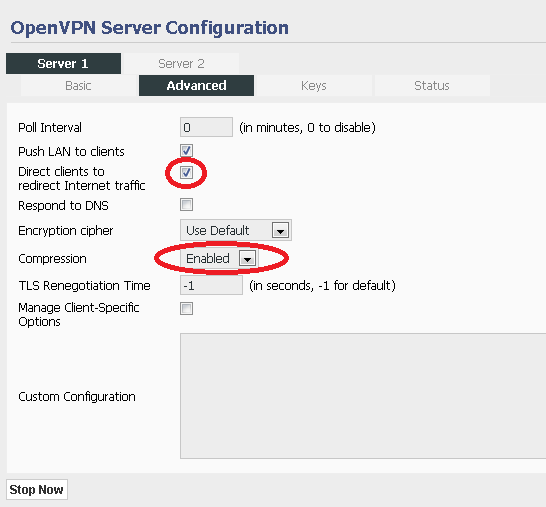Switch to the Server 2 tab

(181, 63)
